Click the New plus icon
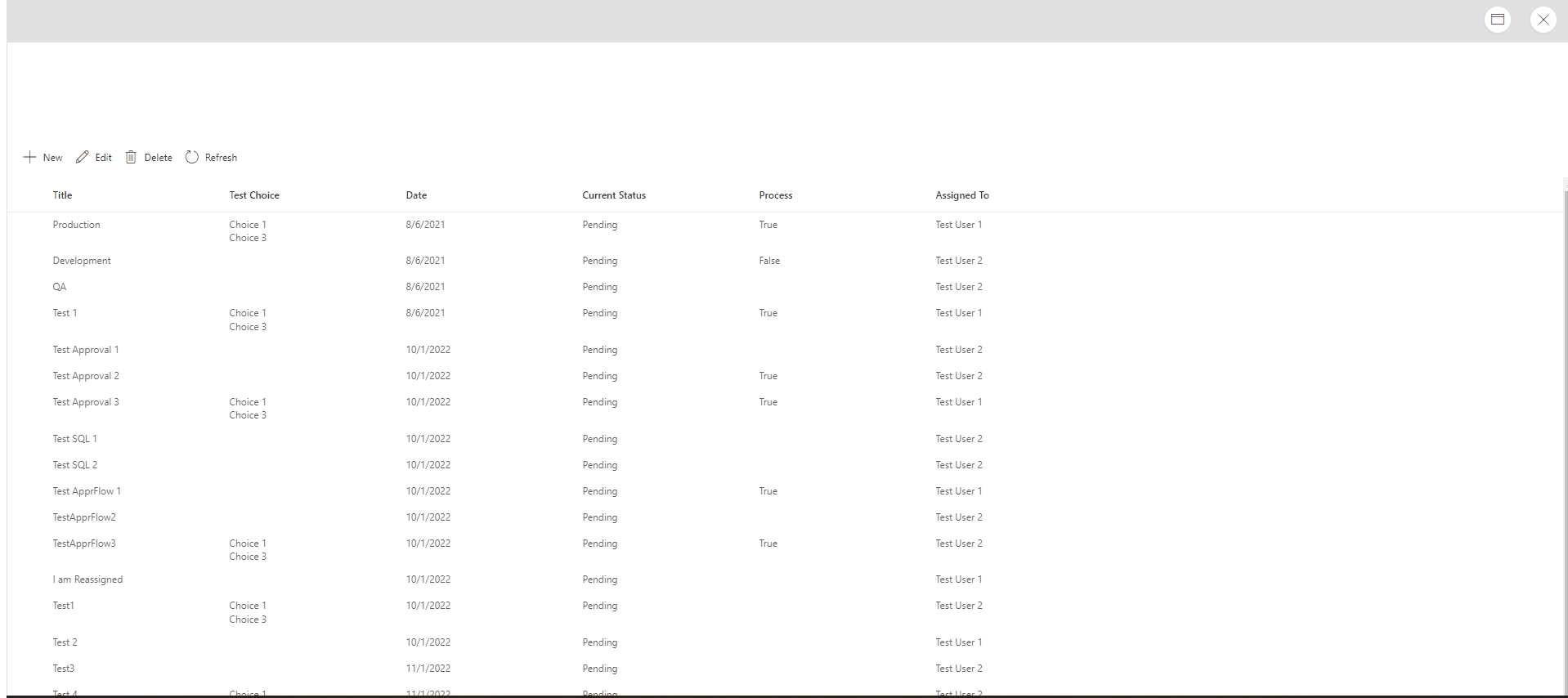This screenshot has height=698, width=1568. pos(30,158)
